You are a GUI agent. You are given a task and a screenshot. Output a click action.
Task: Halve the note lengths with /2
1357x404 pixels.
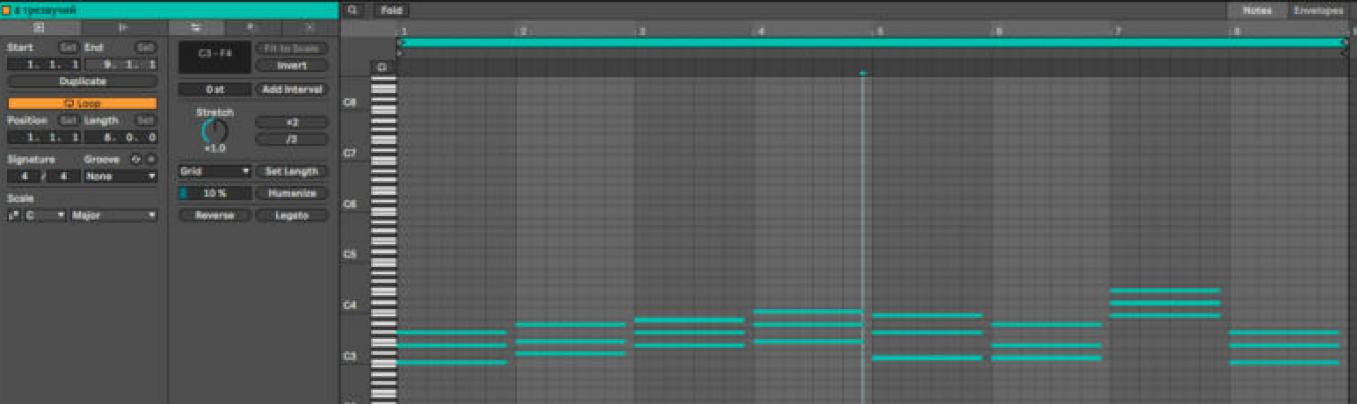click(x=291, y=139)
